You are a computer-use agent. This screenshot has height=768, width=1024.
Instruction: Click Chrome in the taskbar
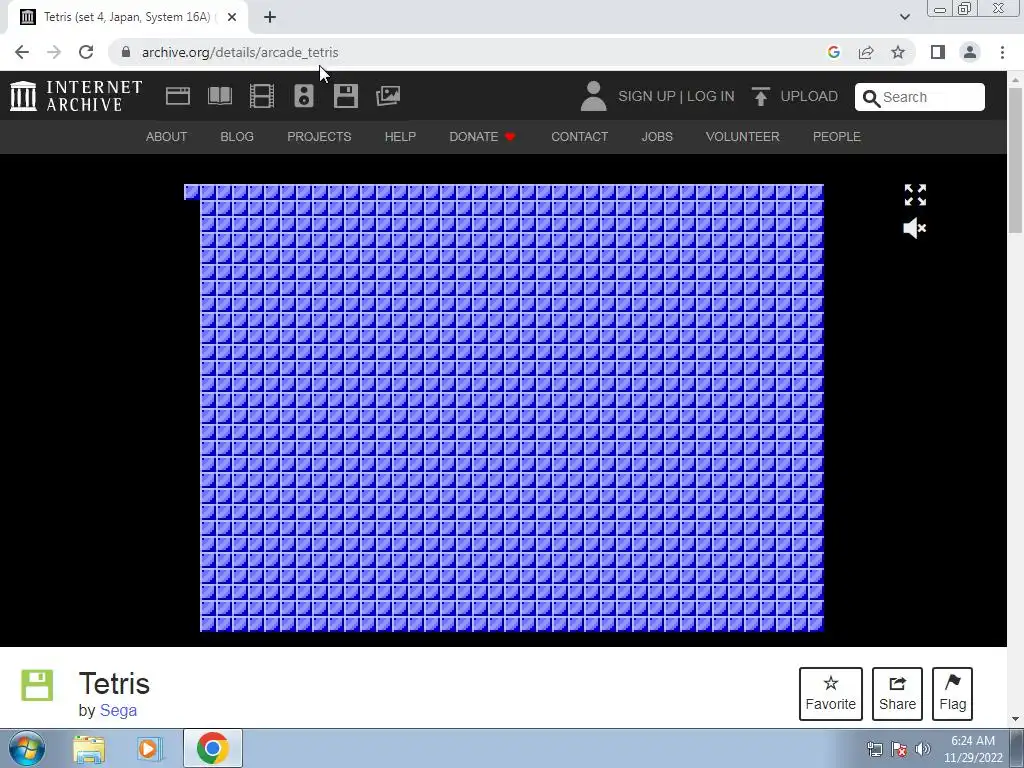[x=212, y=748]
